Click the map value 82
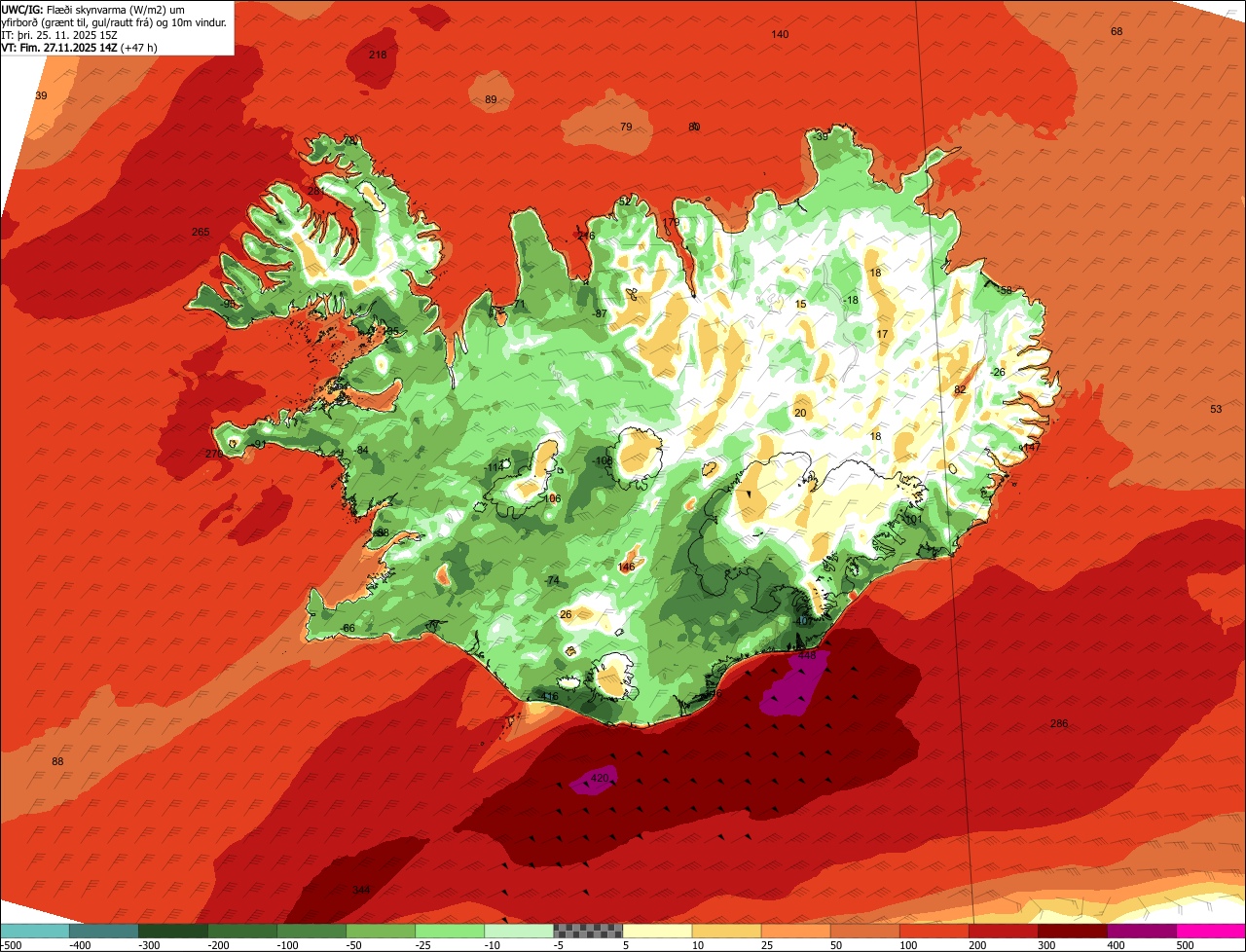The width and height of the screenshot is (1246, 952). tap(960, 389)
